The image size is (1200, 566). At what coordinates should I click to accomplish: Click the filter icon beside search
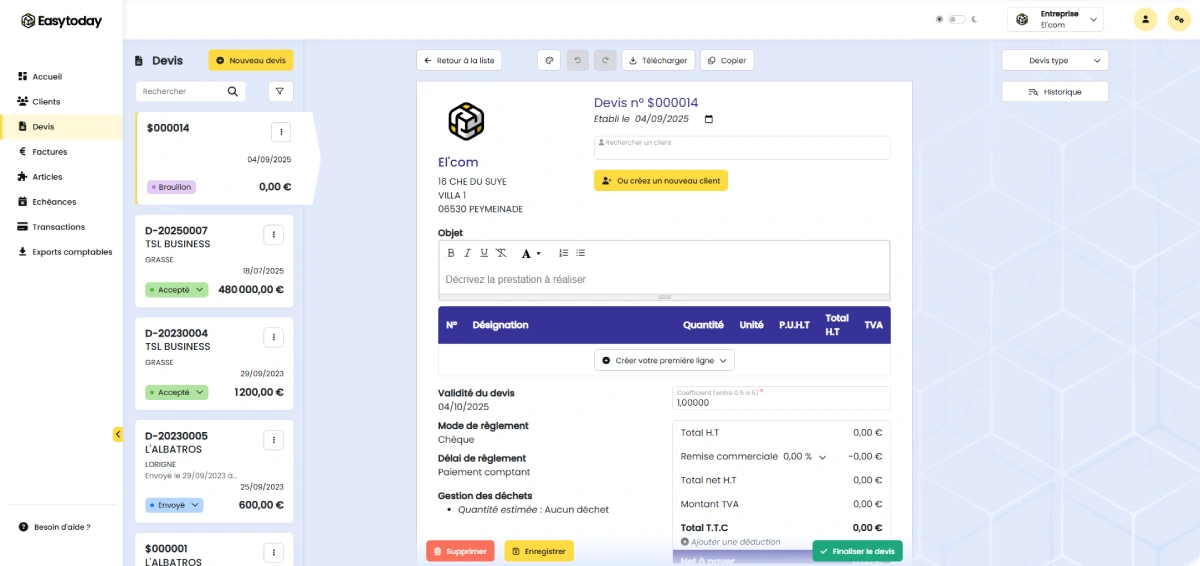click(x=281, y=91)
